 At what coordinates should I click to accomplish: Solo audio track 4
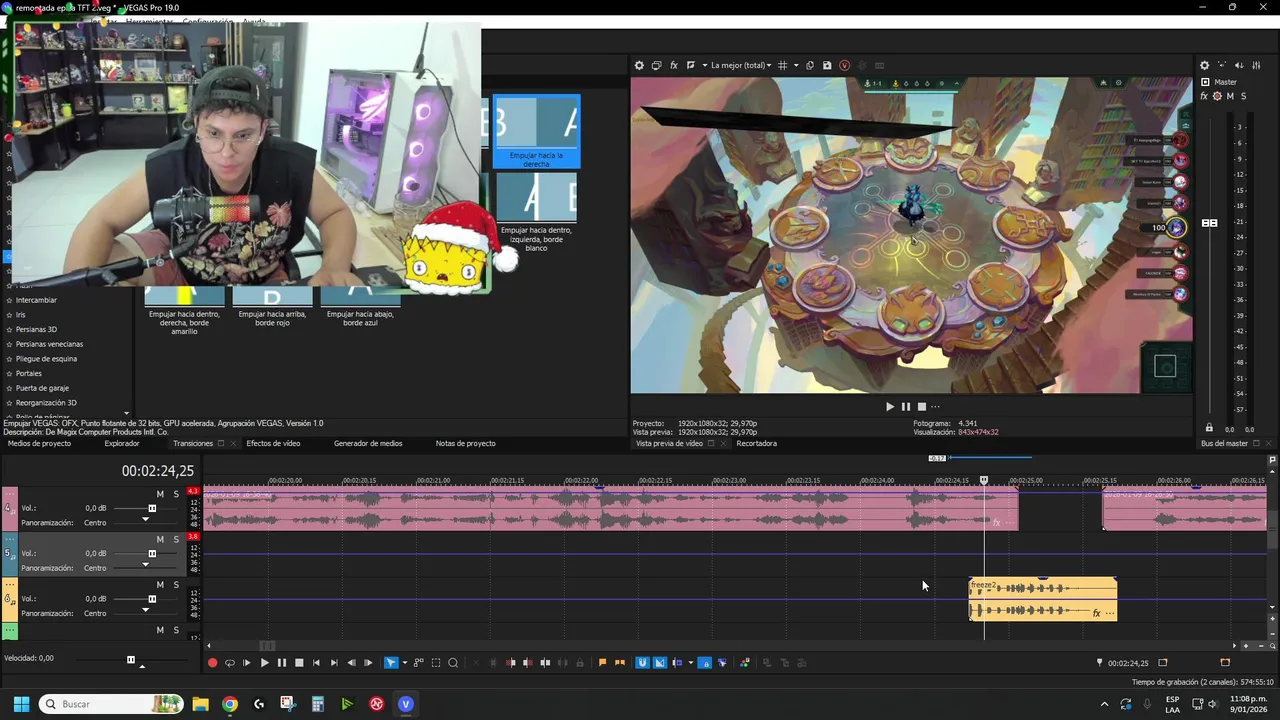point(176,494)
